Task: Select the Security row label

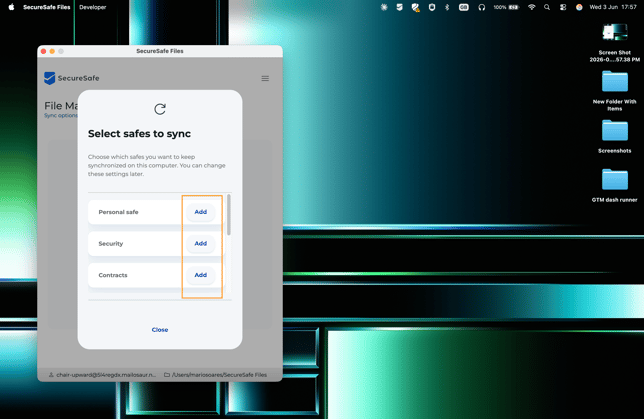Action: pos(111,244)
